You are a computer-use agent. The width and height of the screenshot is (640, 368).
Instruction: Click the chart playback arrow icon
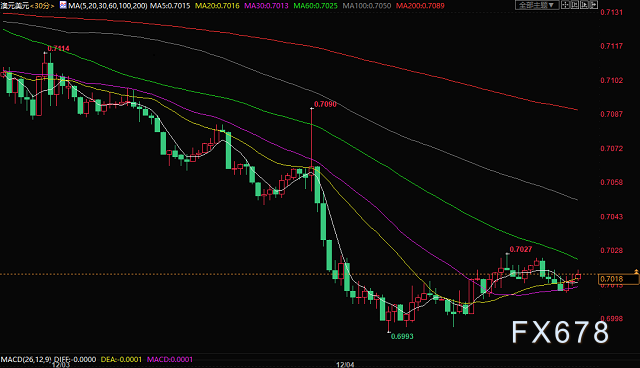(584, 4)
